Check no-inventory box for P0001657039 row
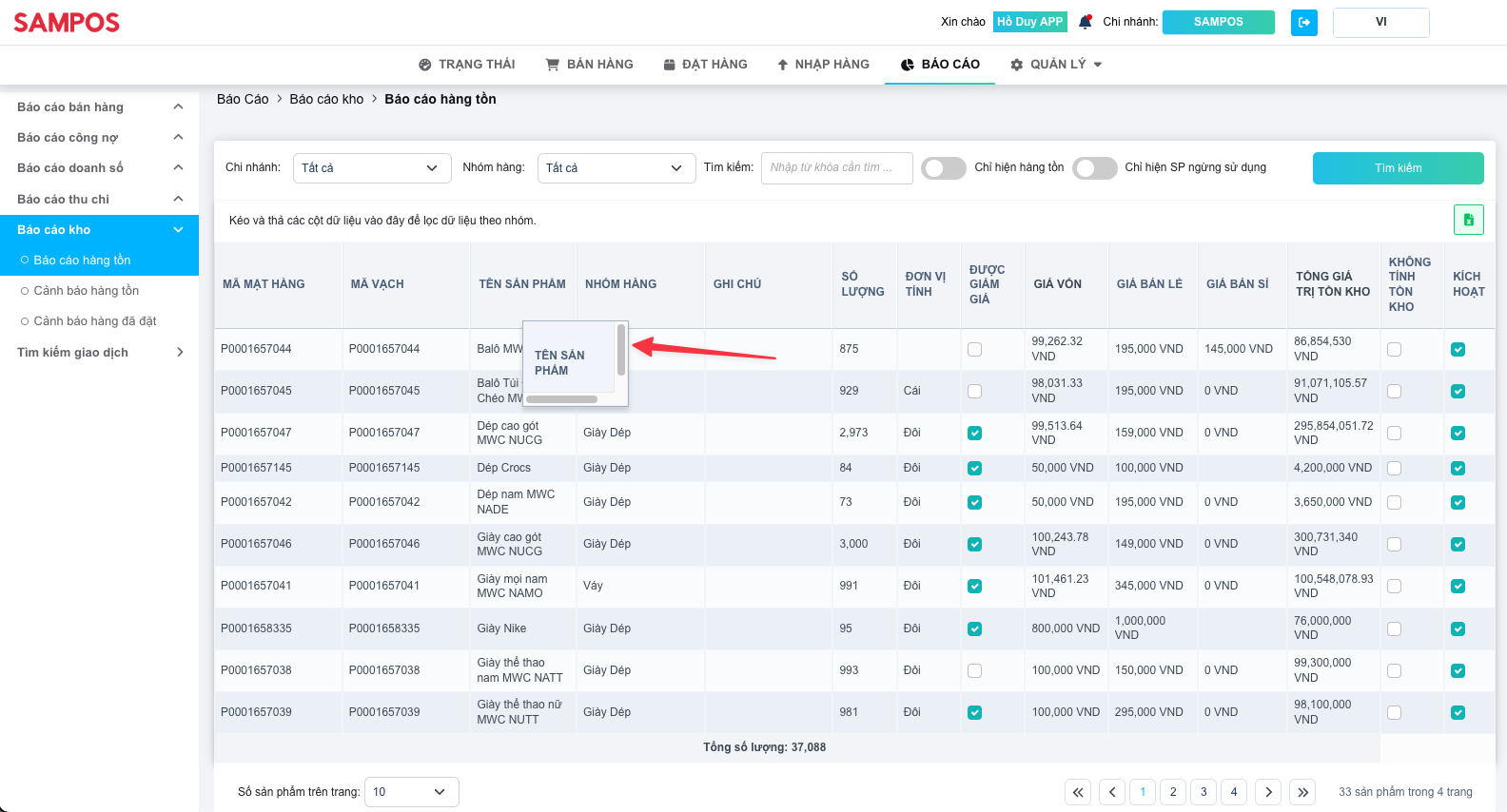The image size is (1507, 812). point(1394,713)
